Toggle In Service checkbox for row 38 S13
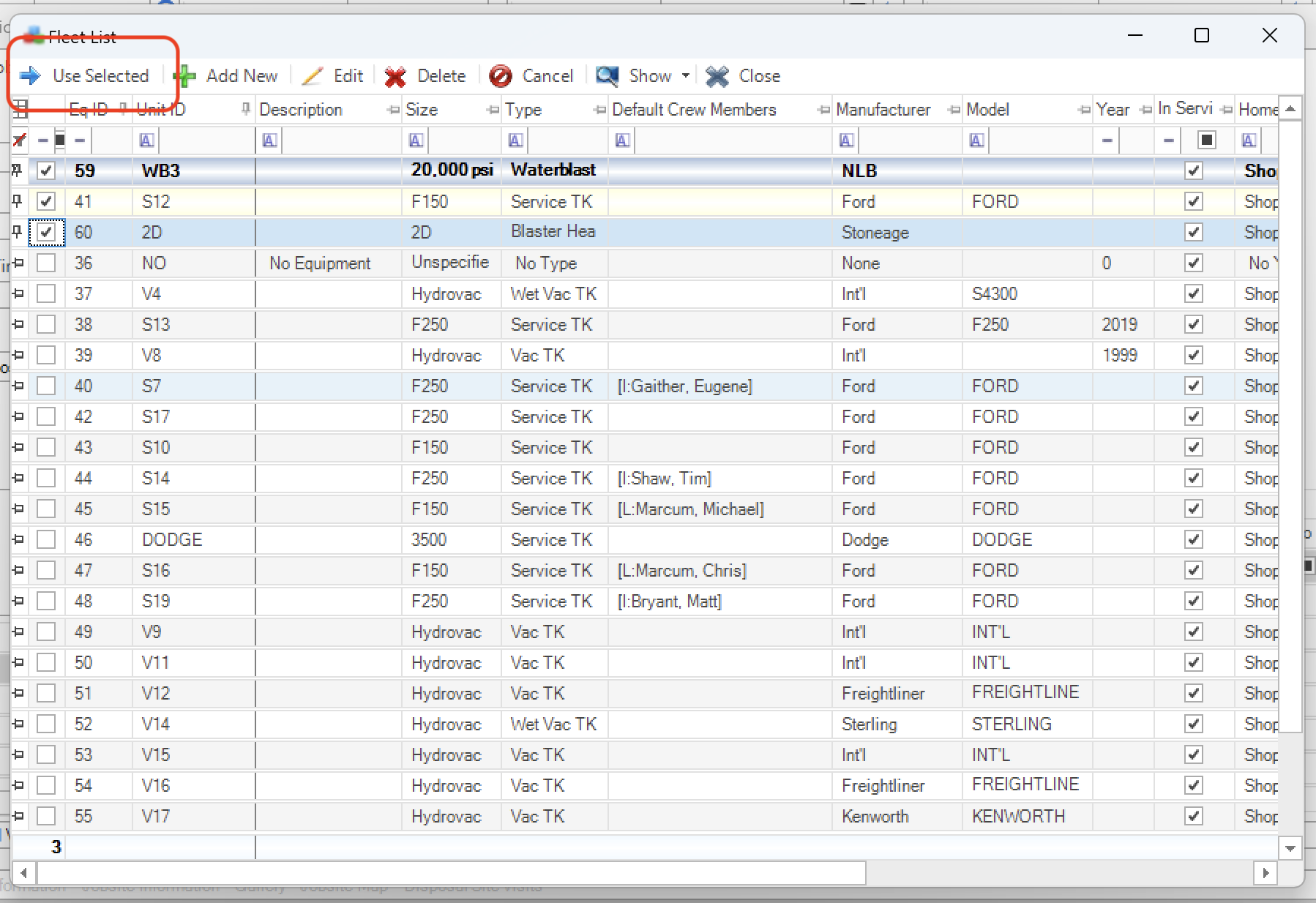Screen dimensions: 1316x903 coord(1194,324)
